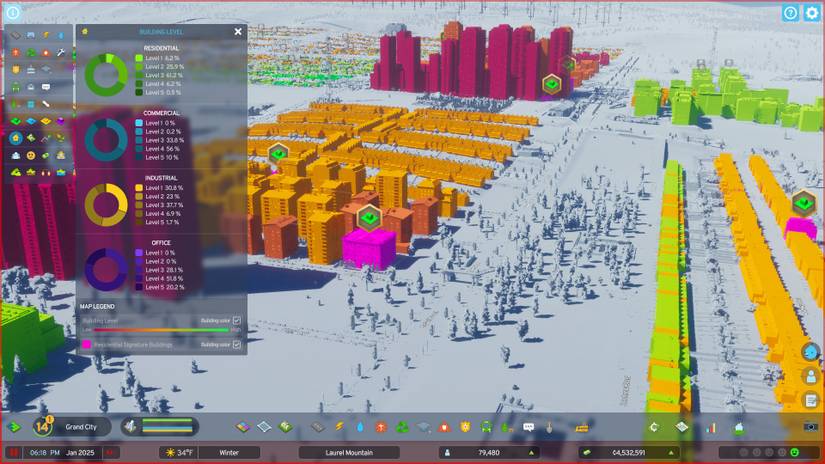Close the Building Level panel
825x464 pixels.
click(x=238, y=32)
